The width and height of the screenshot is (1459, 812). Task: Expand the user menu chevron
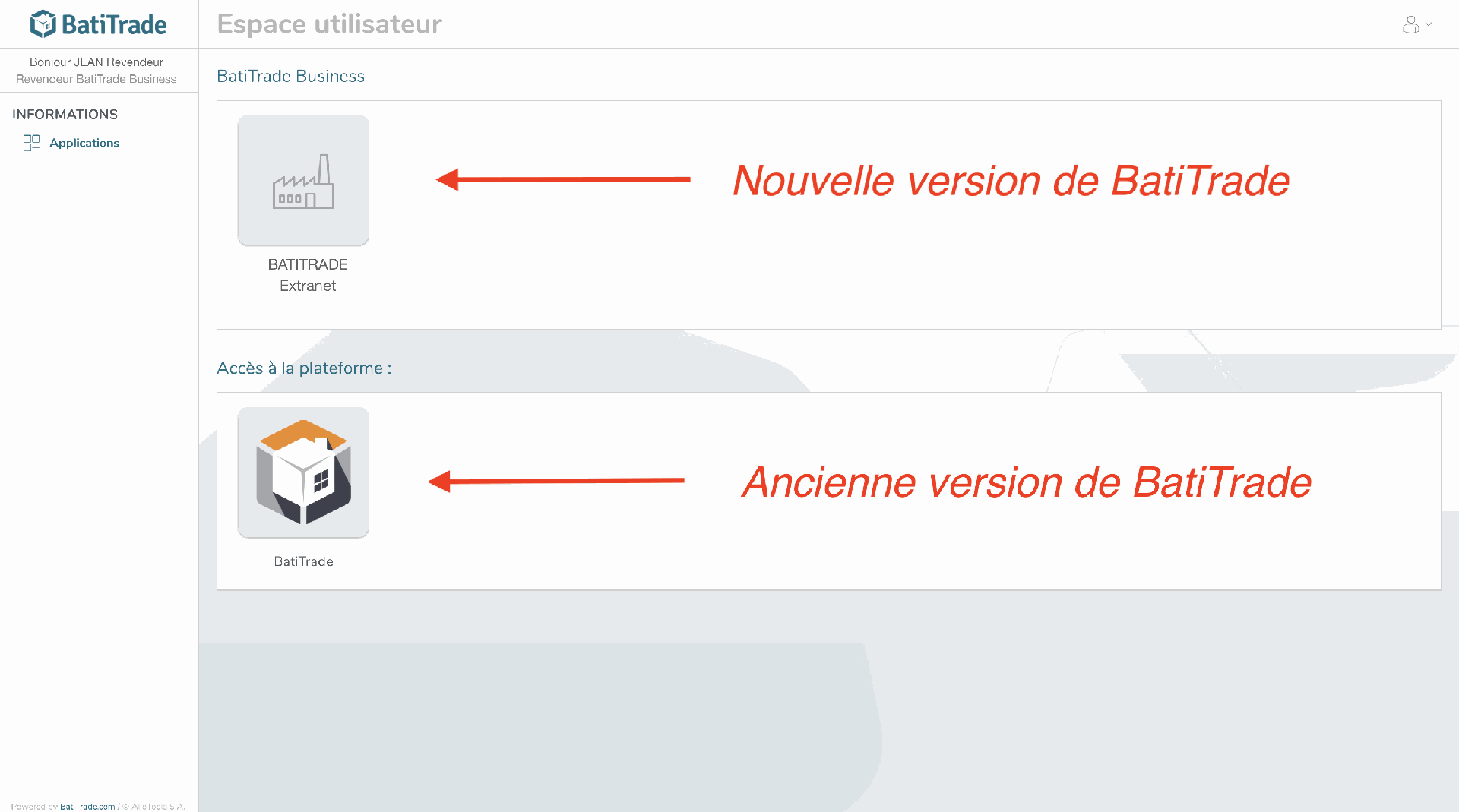point(1429,24)
